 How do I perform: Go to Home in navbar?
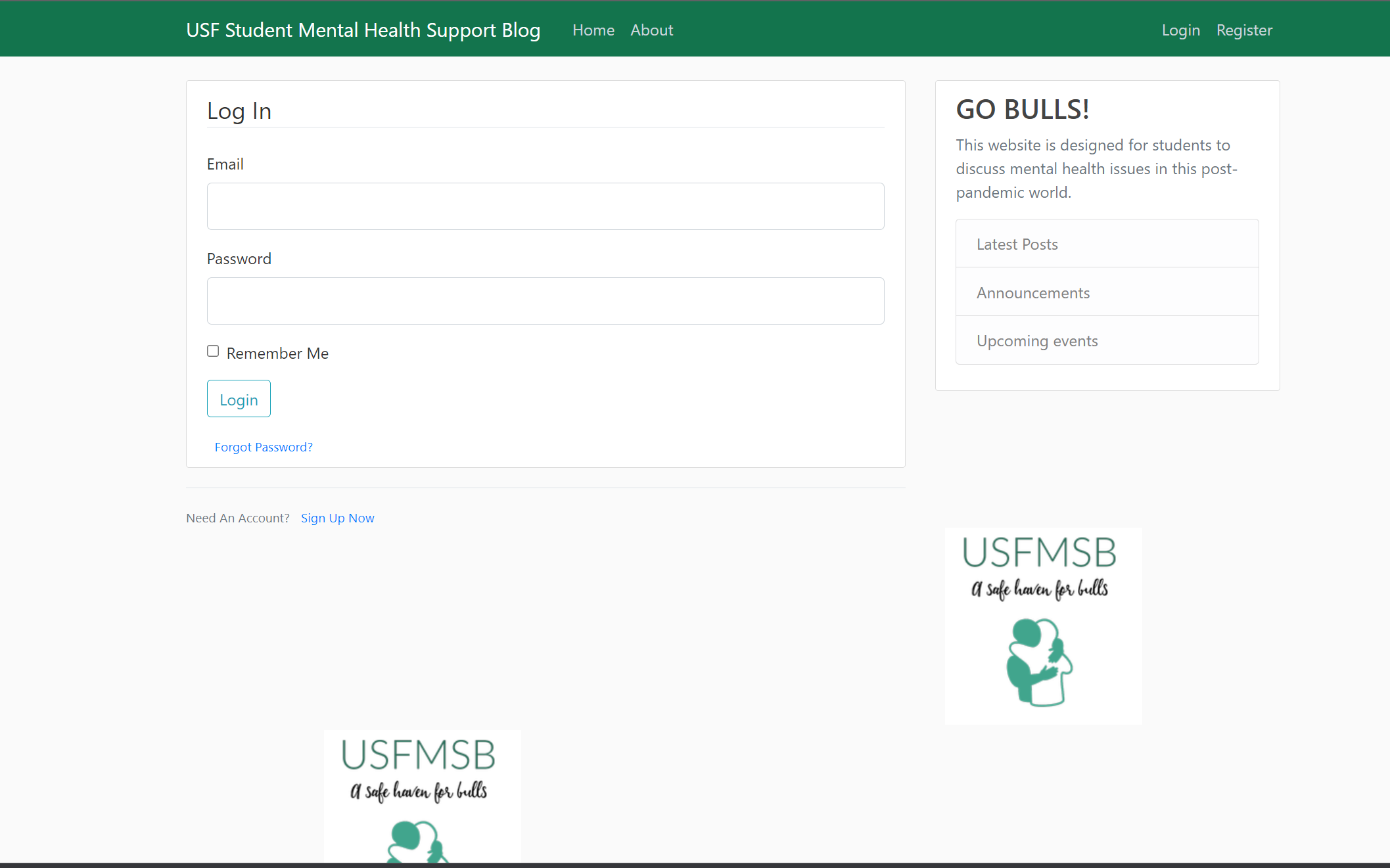tap(593, 30)
